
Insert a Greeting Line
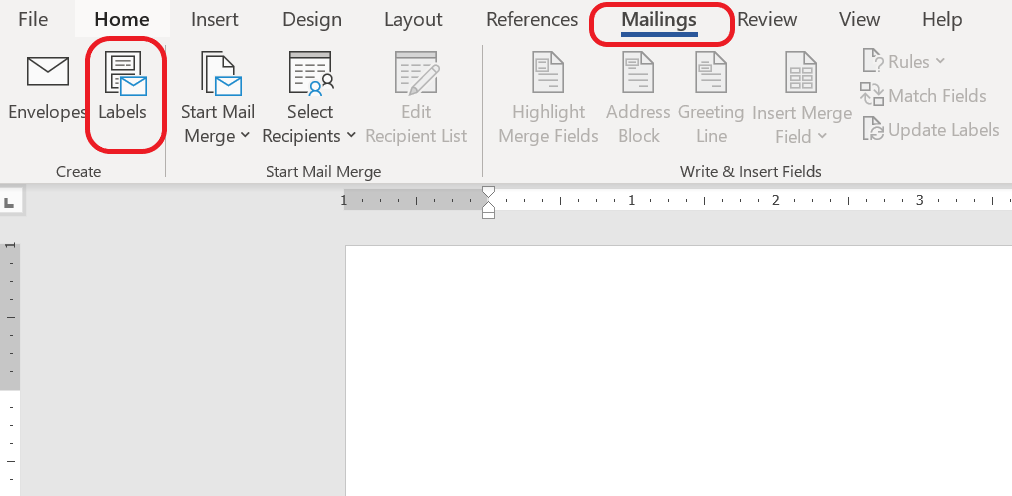[711, 75]
